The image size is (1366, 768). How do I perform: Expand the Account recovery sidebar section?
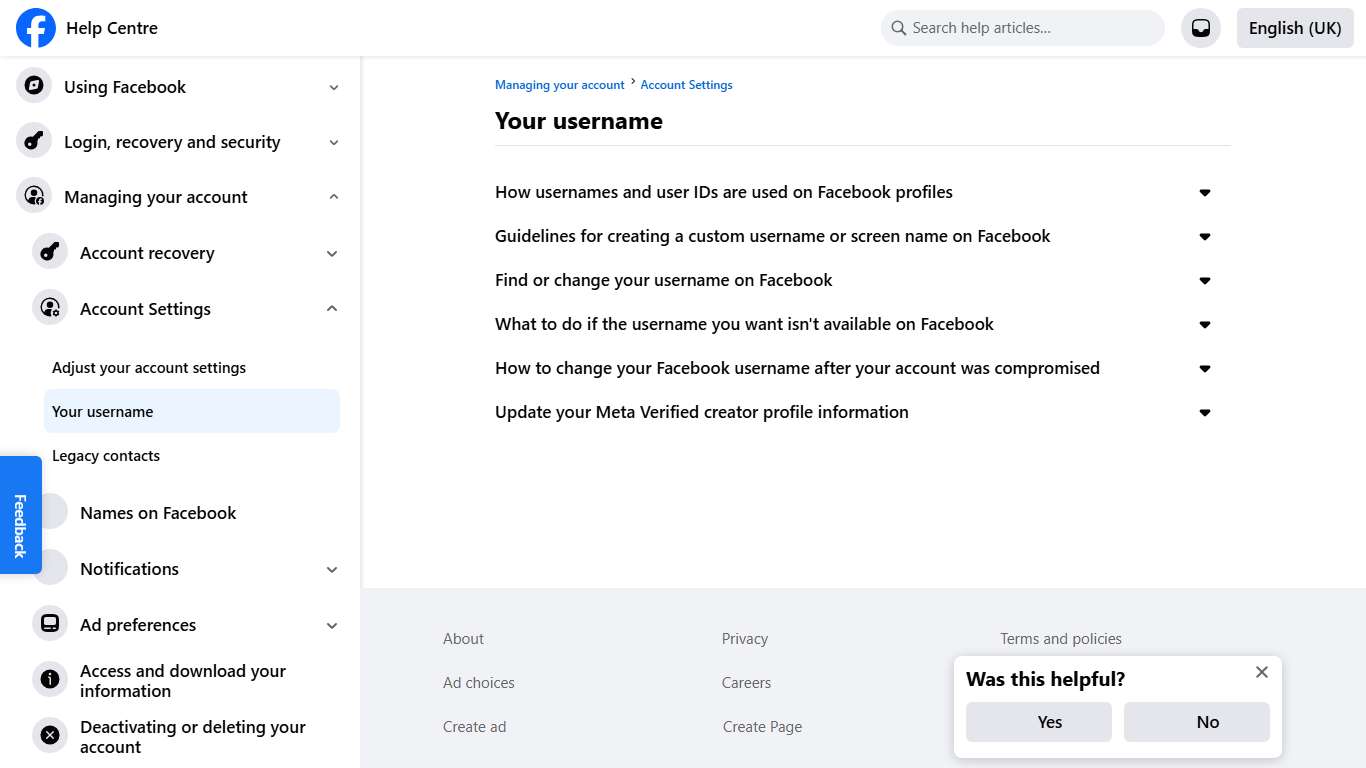331,253
